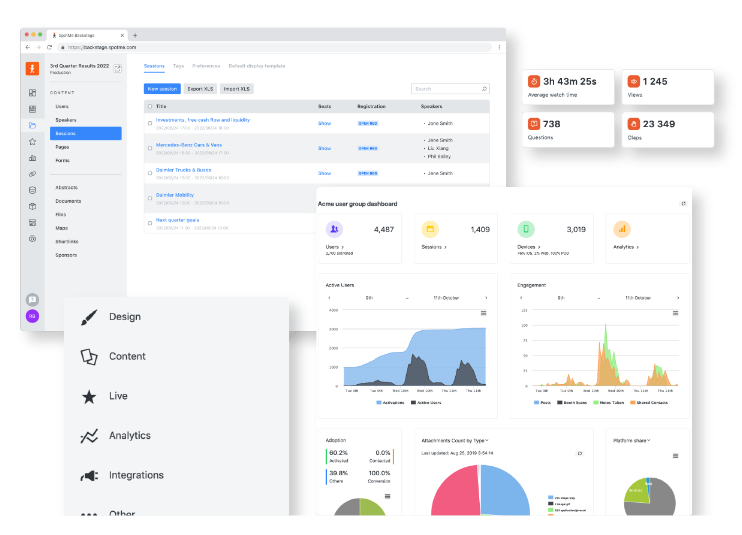The image size is (742, 535).
Task: Open Active Users chart hamburger menu
Action: (484, 313)
